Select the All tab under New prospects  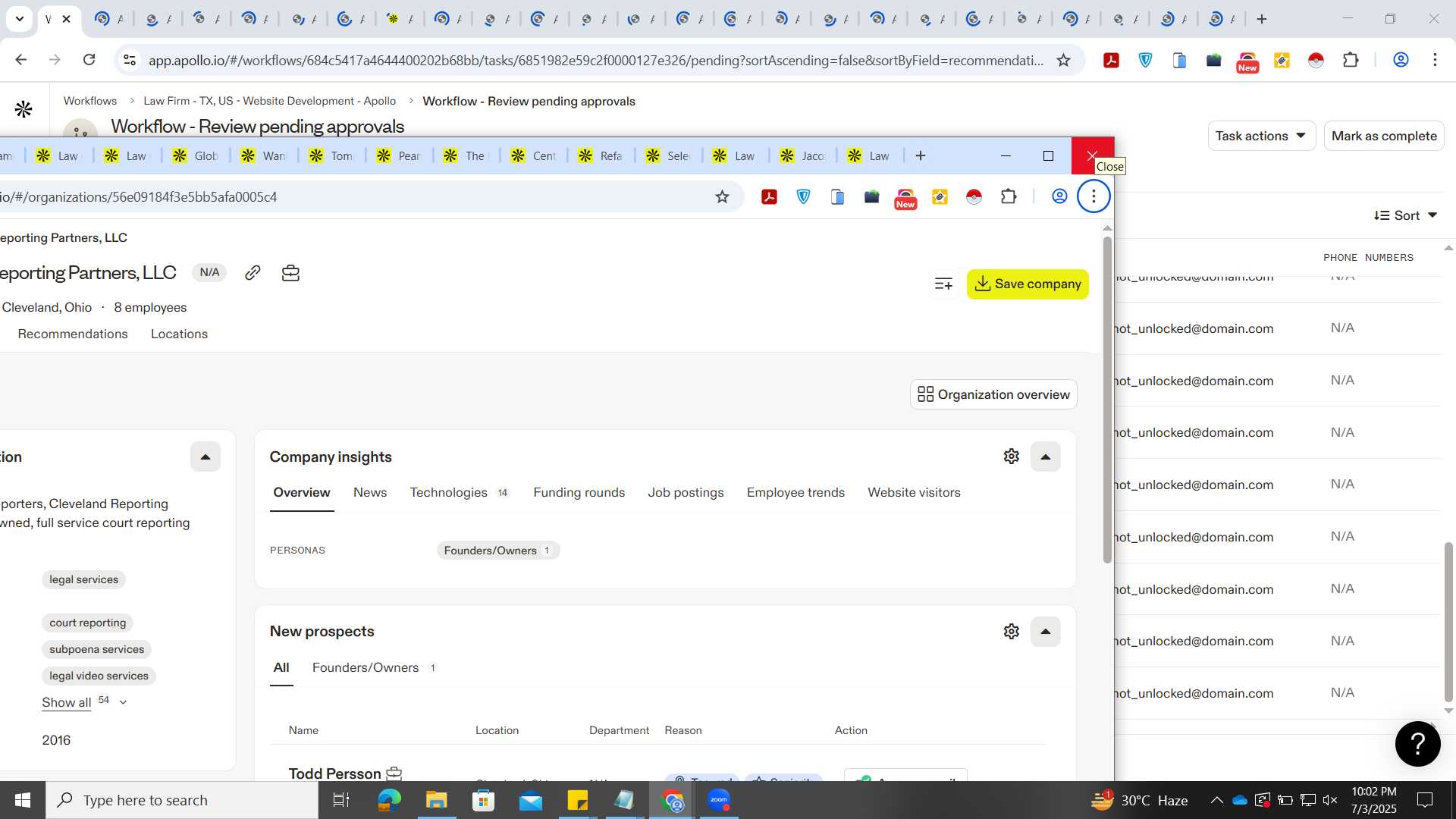click(281, 668)
